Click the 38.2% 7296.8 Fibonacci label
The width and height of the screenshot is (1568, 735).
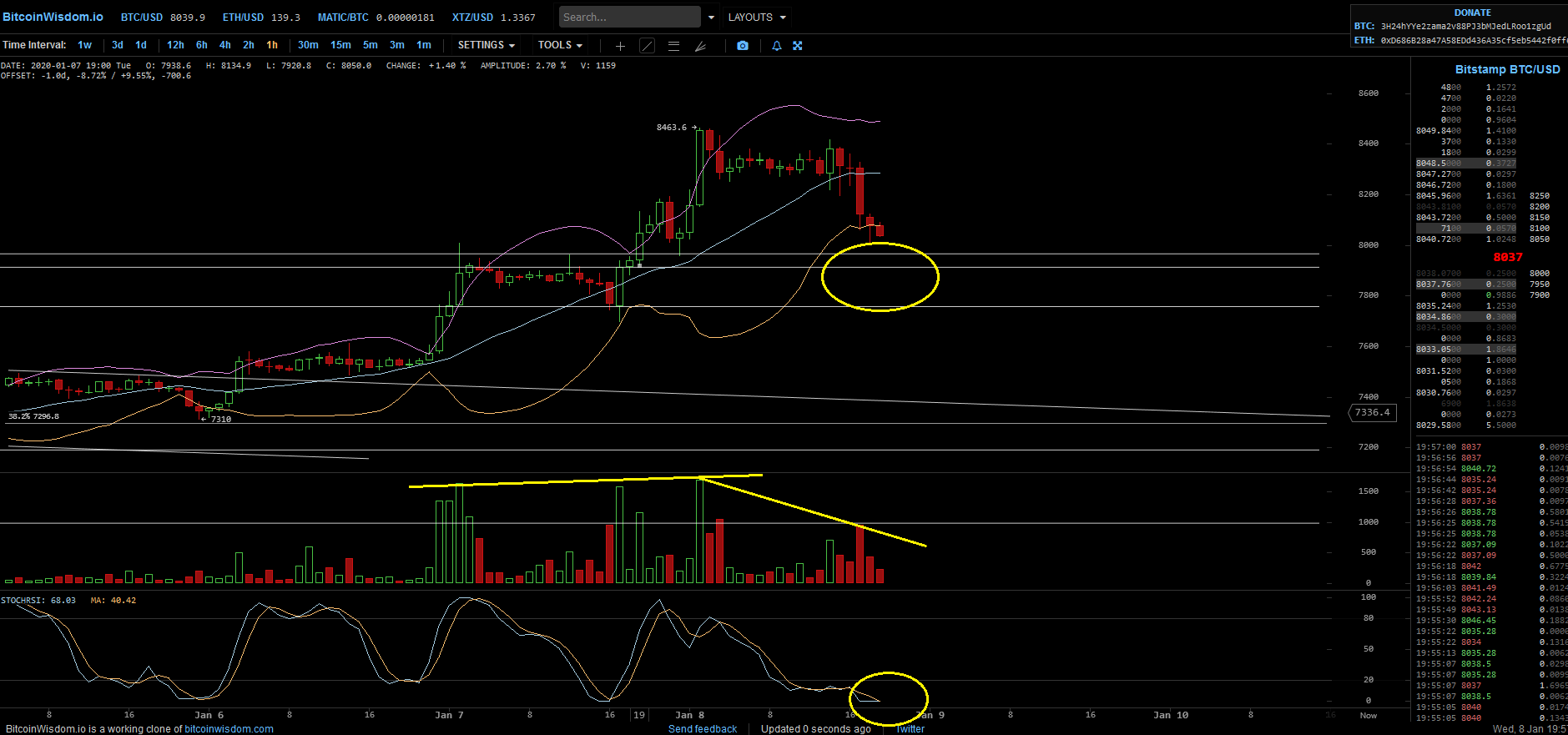pos(33,416)
